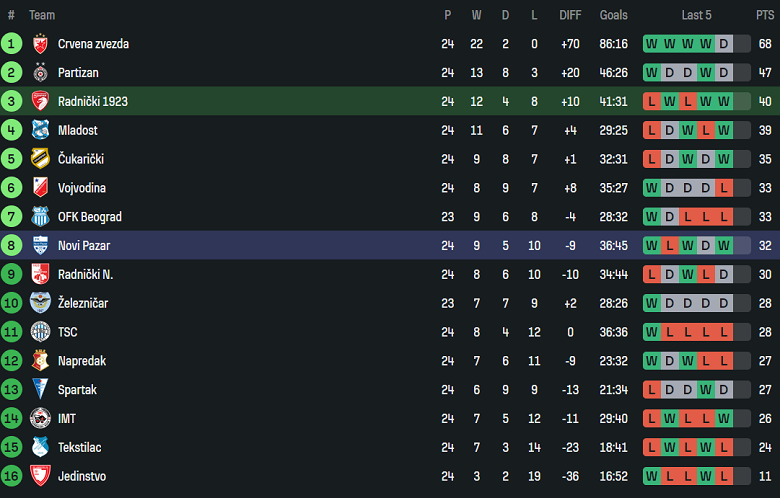Open the Spartak team name link
The width and height of the screenshot is (780, 498).
(x=77, y=390)
